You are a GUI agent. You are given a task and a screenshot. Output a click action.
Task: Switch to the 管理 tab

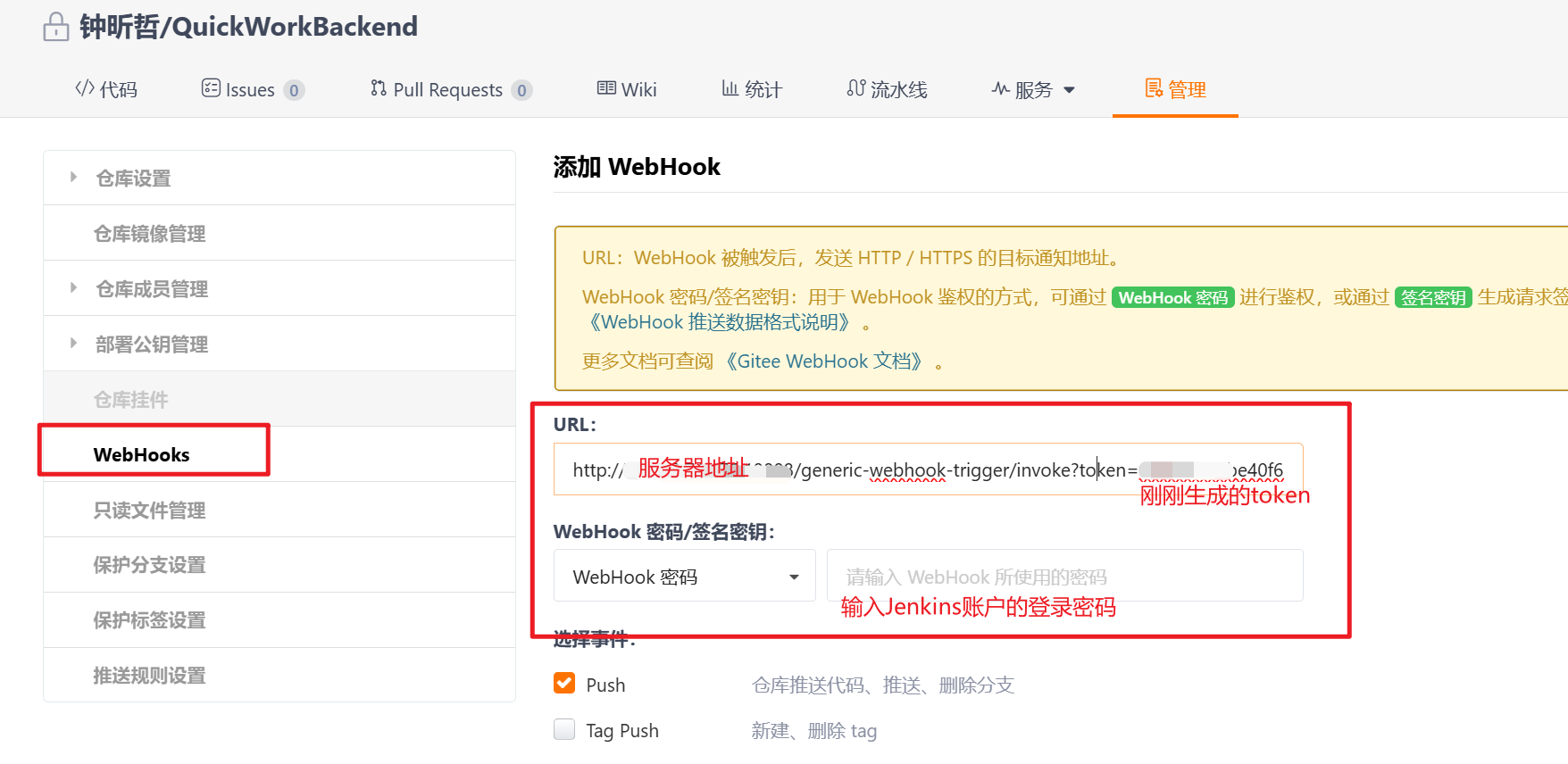click(1175, 89)
